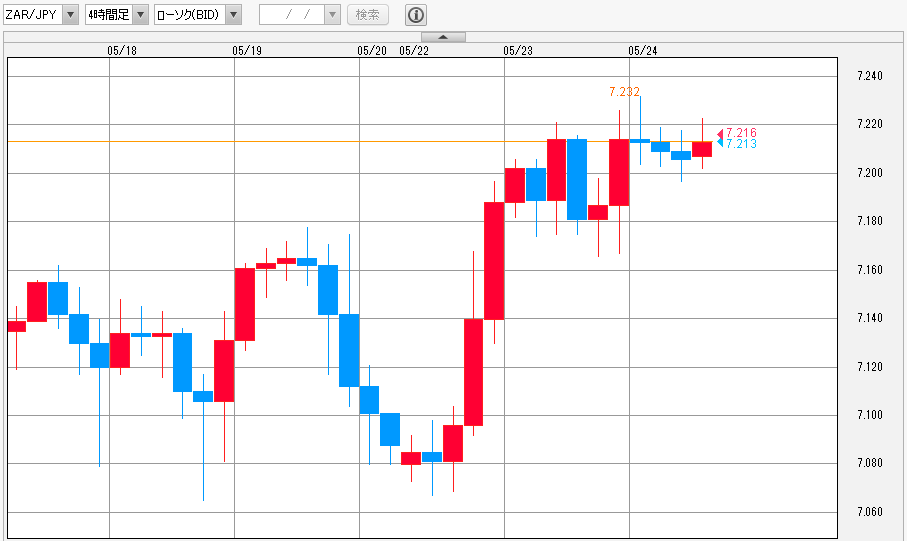This screenshot has height=541, width=907.
Task: Open the ZAR/JPY currency pair dropdown
Action: pos(40,14)
